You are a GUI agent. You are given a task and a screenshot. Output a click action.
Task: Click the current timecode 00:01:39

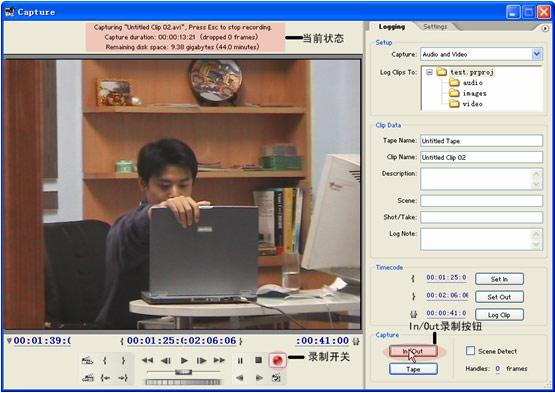pos(42,341)
